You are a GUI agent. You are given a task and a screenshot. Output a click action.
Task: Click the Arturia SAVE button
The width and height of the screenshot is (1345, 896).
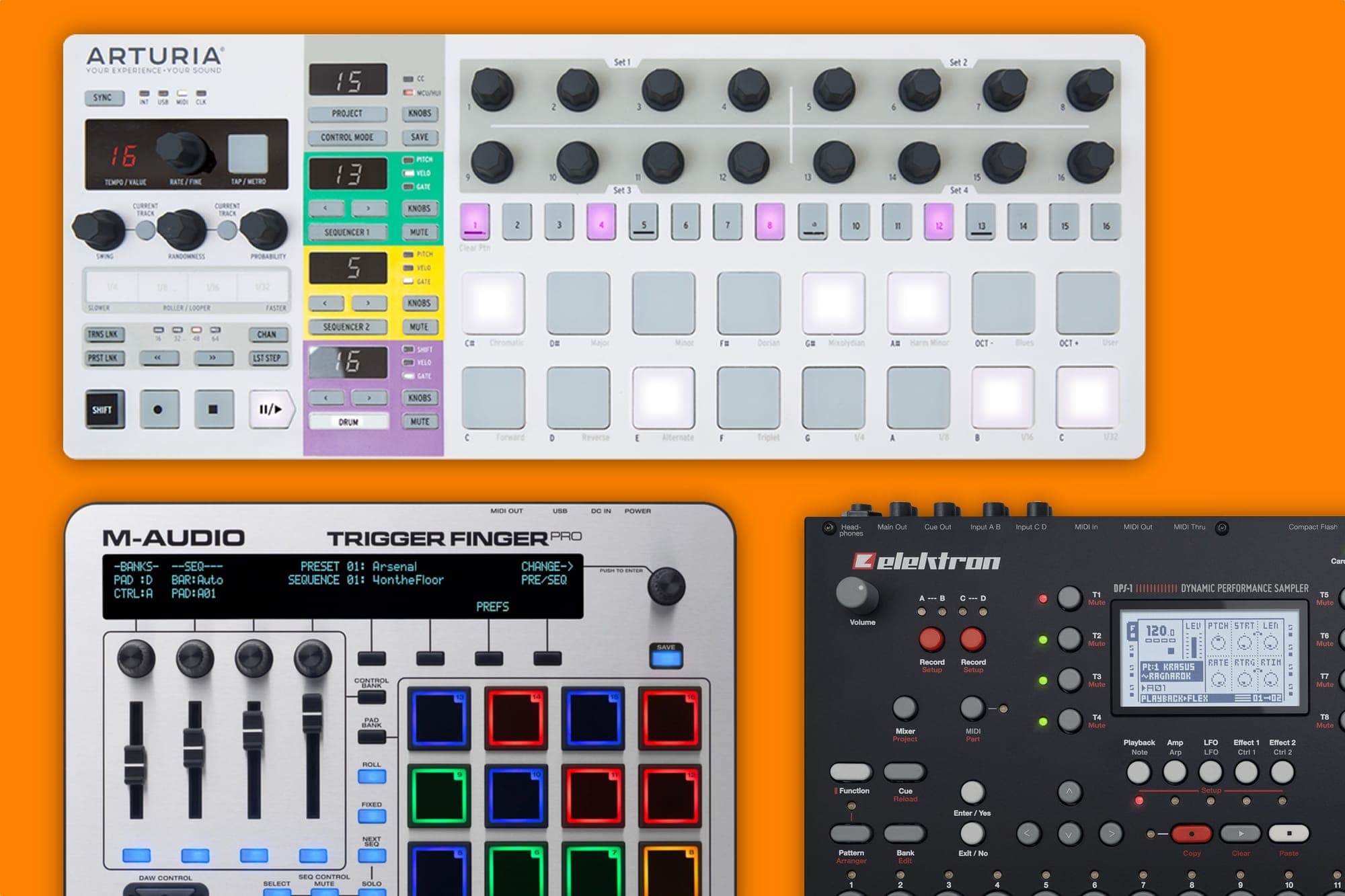point(420,137)
